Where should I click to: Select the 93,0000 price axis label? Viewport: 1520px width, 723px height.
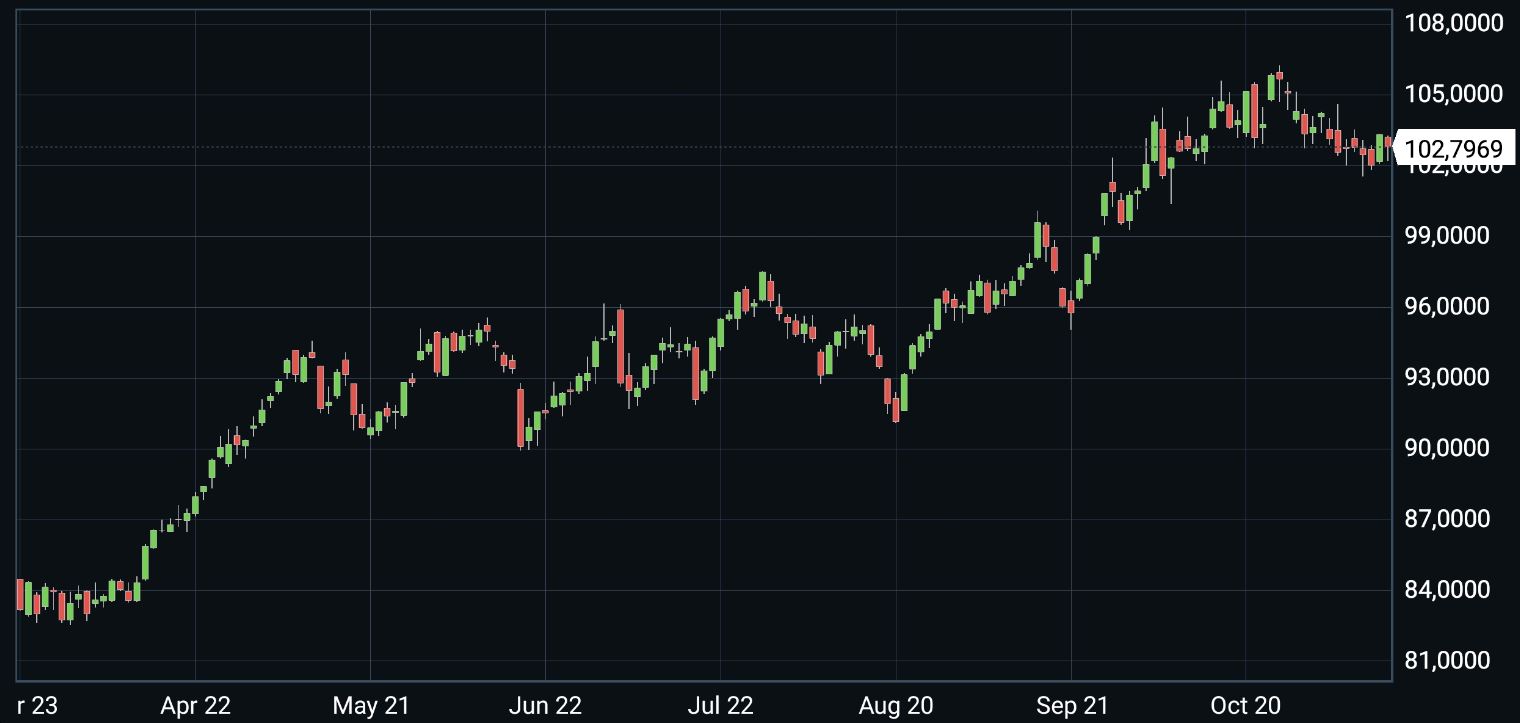point(1453,378)
